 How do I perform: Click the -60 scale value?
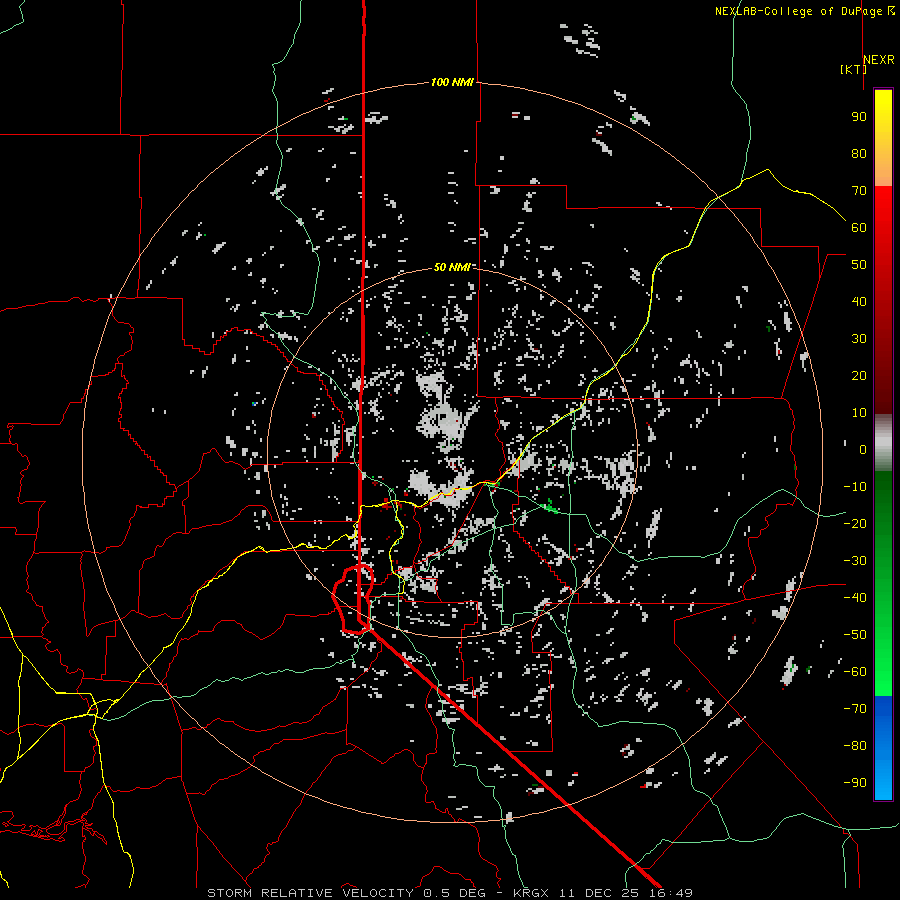point(855,672)
